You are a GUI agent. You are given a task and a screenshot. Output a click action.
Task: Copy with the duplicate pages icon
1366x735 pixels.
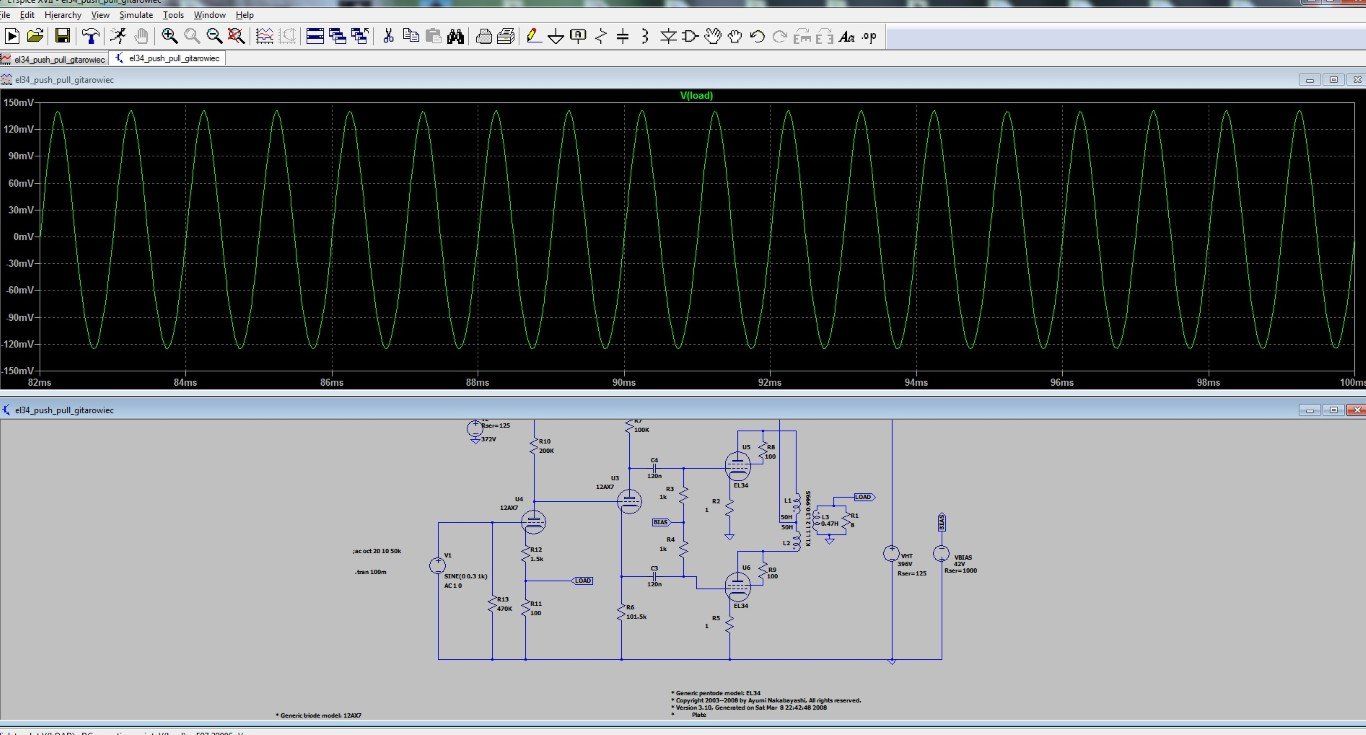click(x=411, y=36)
